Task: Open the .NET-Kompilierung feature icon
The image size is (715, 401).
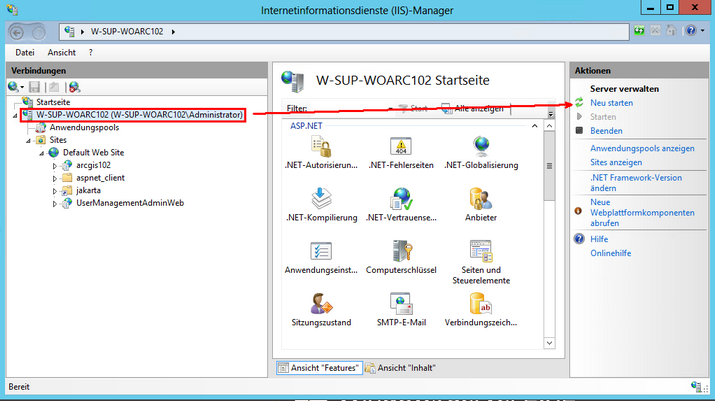Action: click(321, 199)
